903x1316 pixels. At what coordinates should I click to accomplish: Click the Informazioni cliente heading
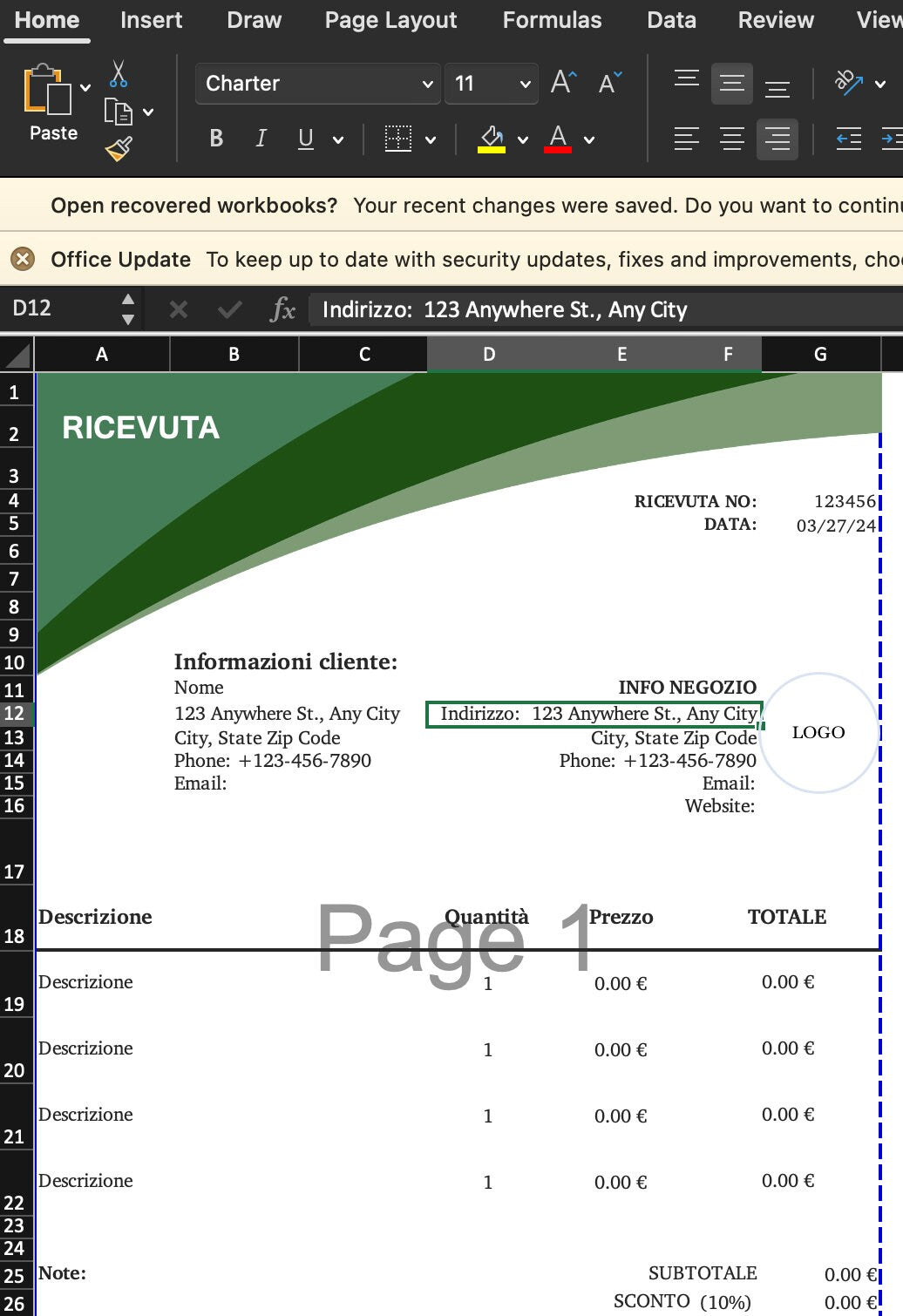click(286, 661)
